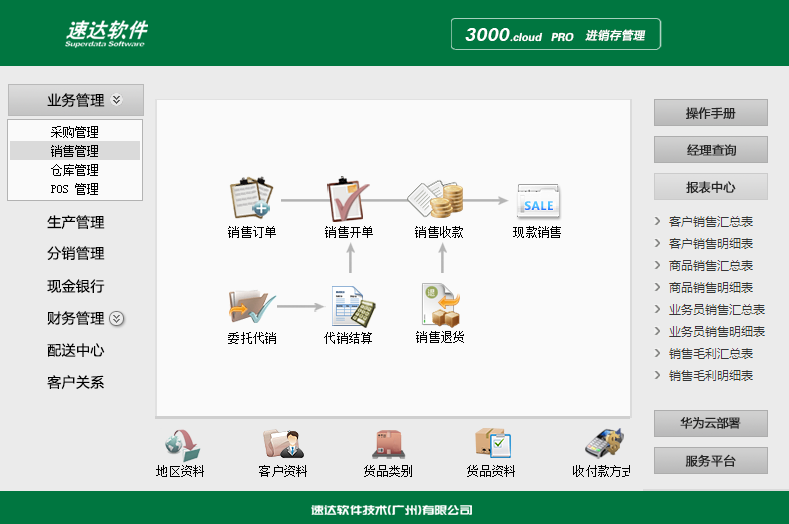Image resolution: width=789 pixels, height=524 pixels.
Task: Expand the 客户销售汇总表 report arrow
Action: click(x=657, y=221)
